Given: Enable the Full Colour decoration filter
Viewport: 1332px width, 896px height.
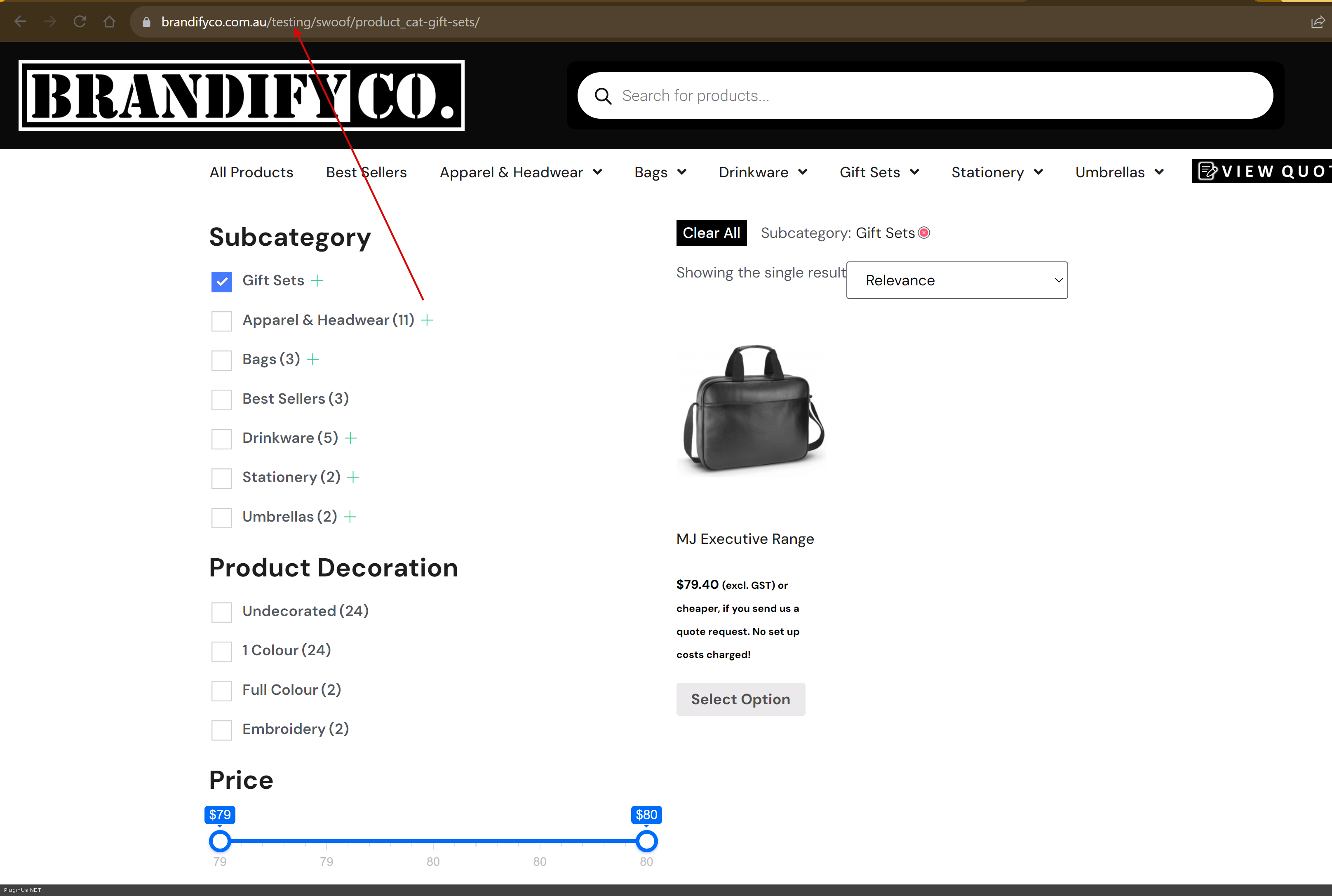Looking at the screenshot, I should (222, 690).
